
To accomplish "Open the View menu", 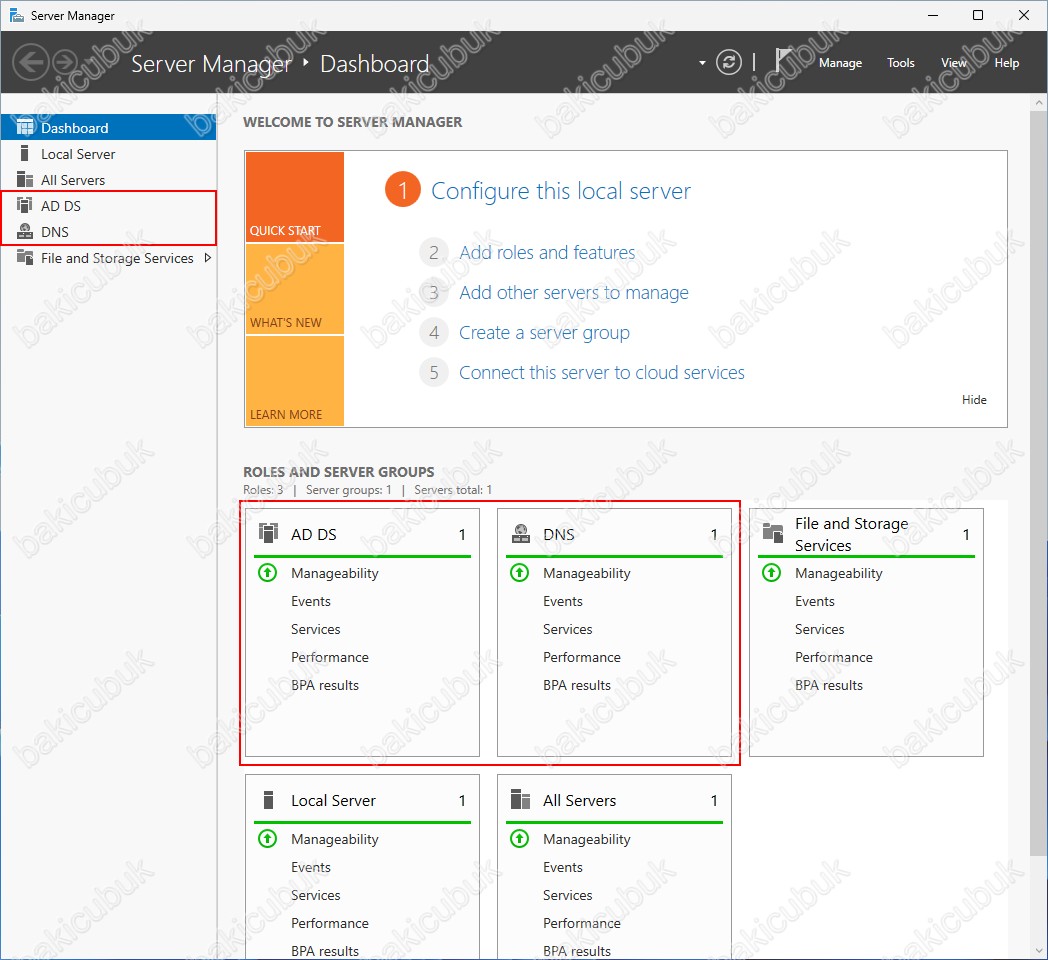I will [954, 63].
